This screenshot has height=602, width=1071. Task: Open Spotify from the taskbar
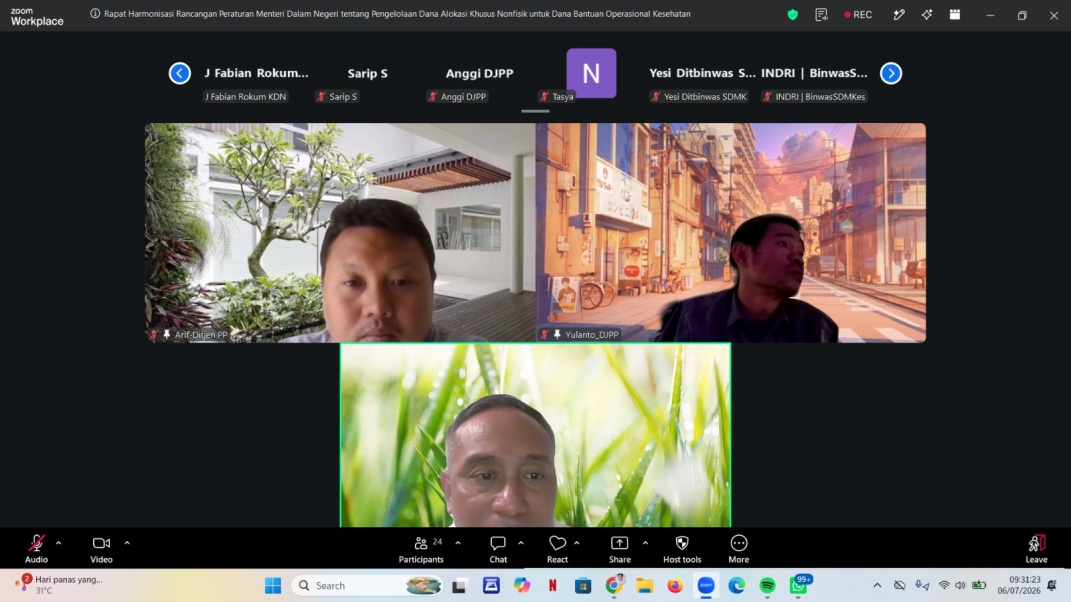767,586
